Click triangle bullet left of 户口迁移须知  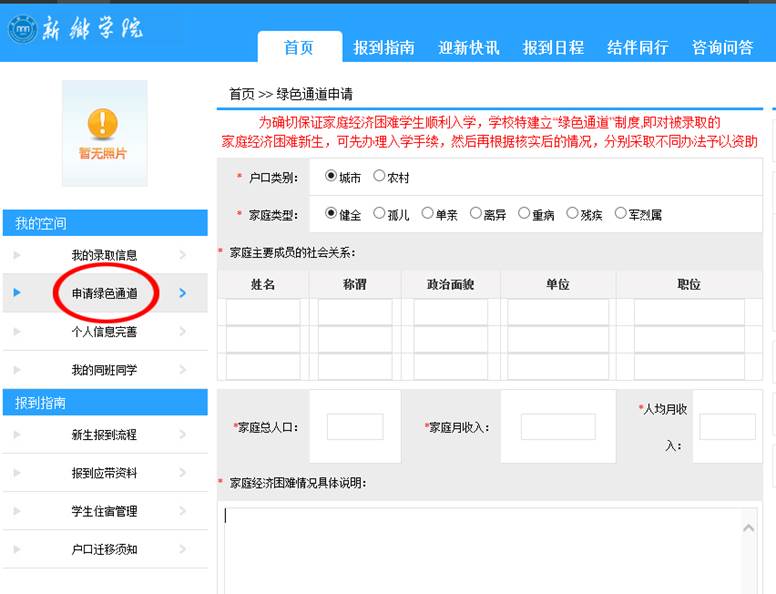pos(17,548)
